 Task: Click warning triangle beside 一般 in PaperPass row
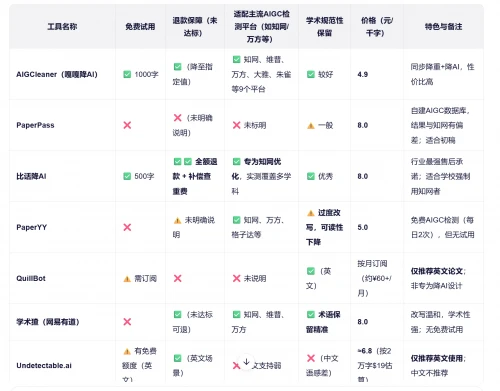coord(311,126)
